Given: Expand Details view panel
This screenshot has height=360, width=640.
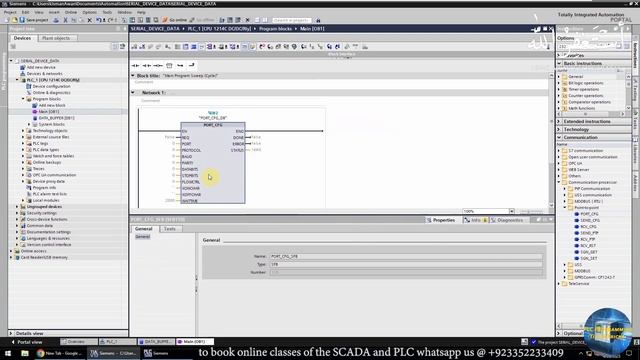Looking at the screenshot, I should tap(11, 333).
